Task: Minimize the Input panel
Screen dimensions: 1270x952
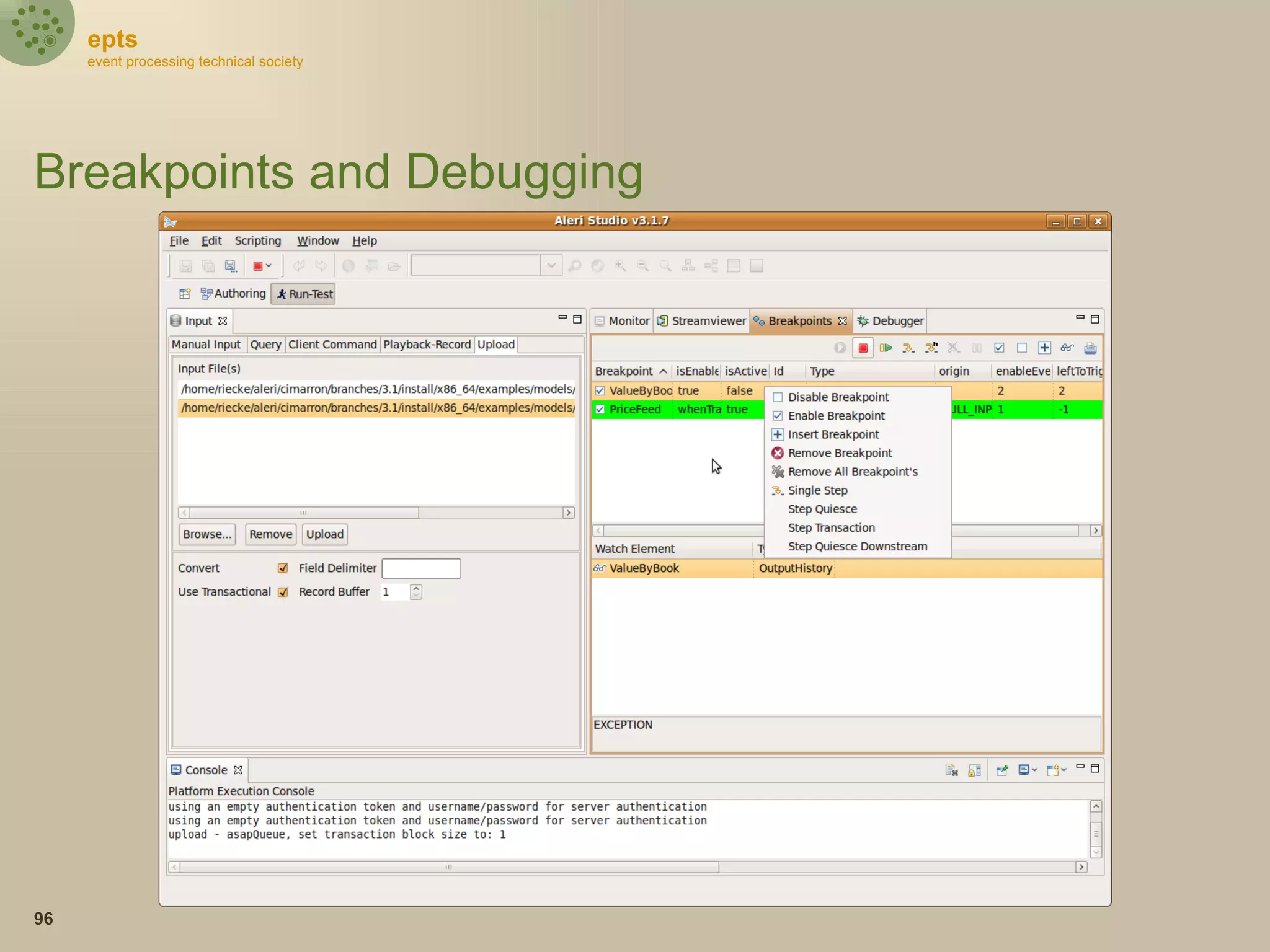Action: pos(562,317)
